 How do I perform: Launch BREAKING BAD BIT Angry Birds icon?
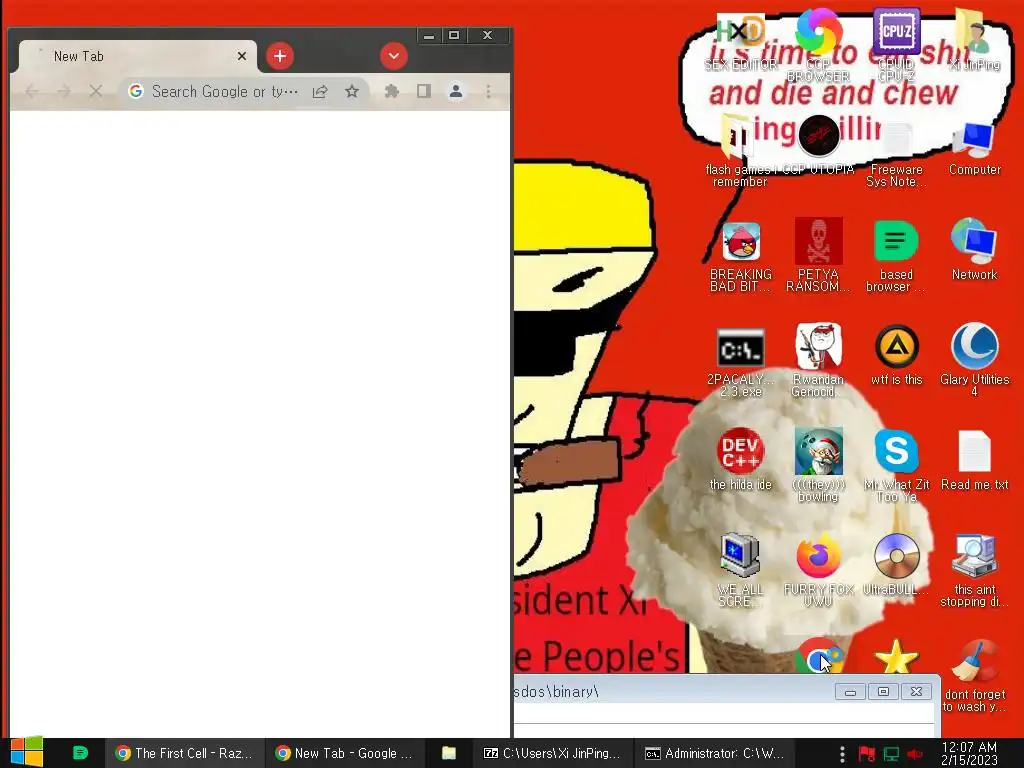[741, 256]
